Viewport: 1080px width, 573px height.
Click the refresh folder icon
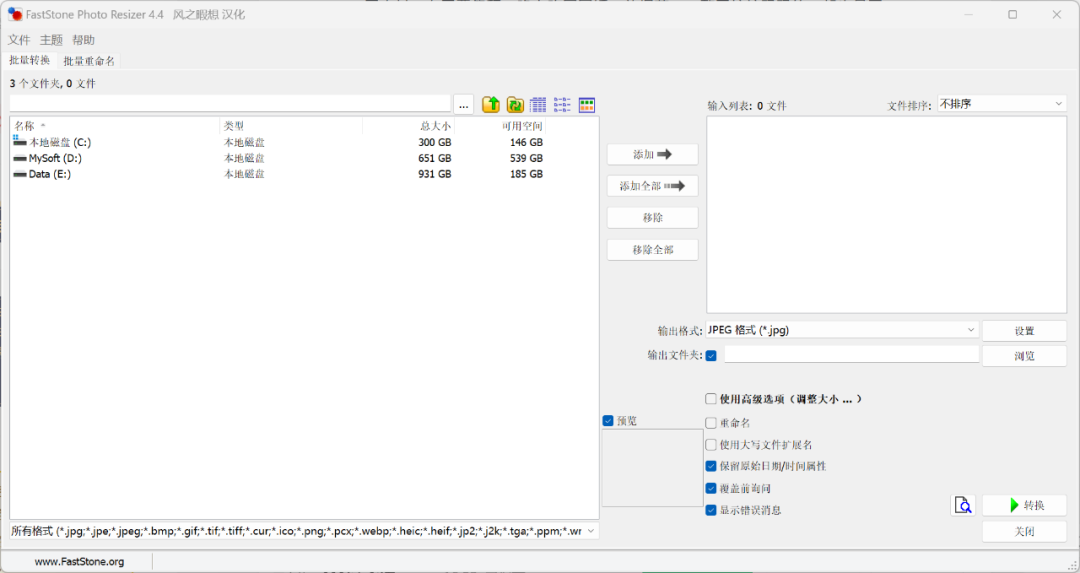(515, 105)
